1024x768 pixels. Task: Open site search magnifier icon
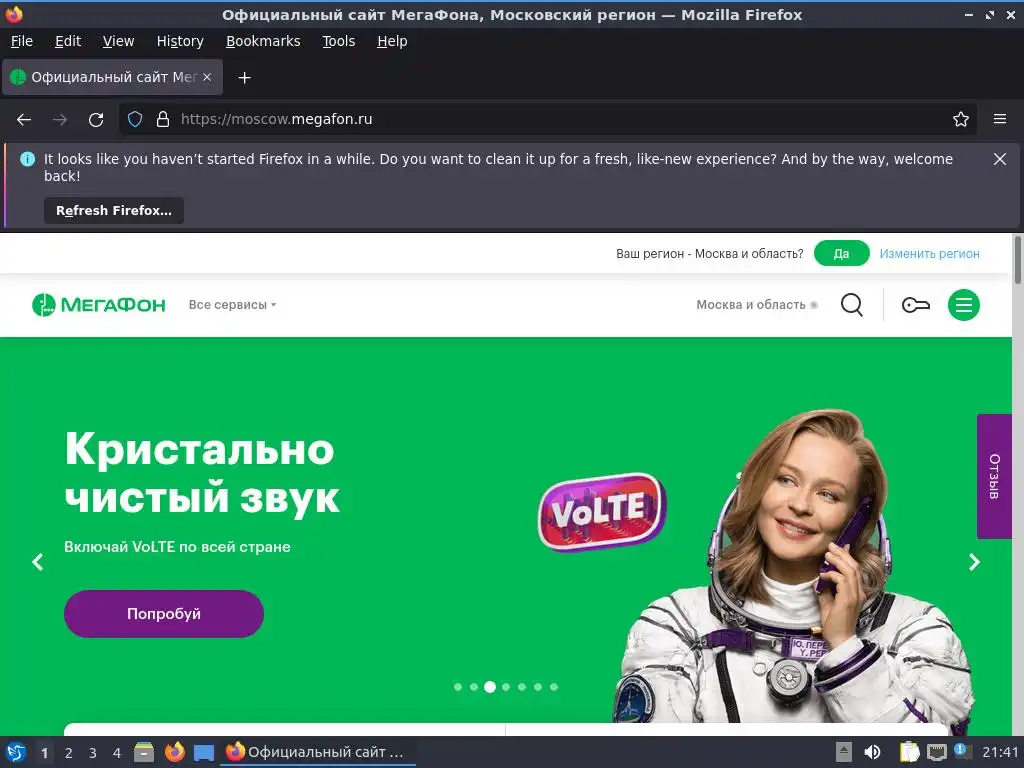[852, 304]
